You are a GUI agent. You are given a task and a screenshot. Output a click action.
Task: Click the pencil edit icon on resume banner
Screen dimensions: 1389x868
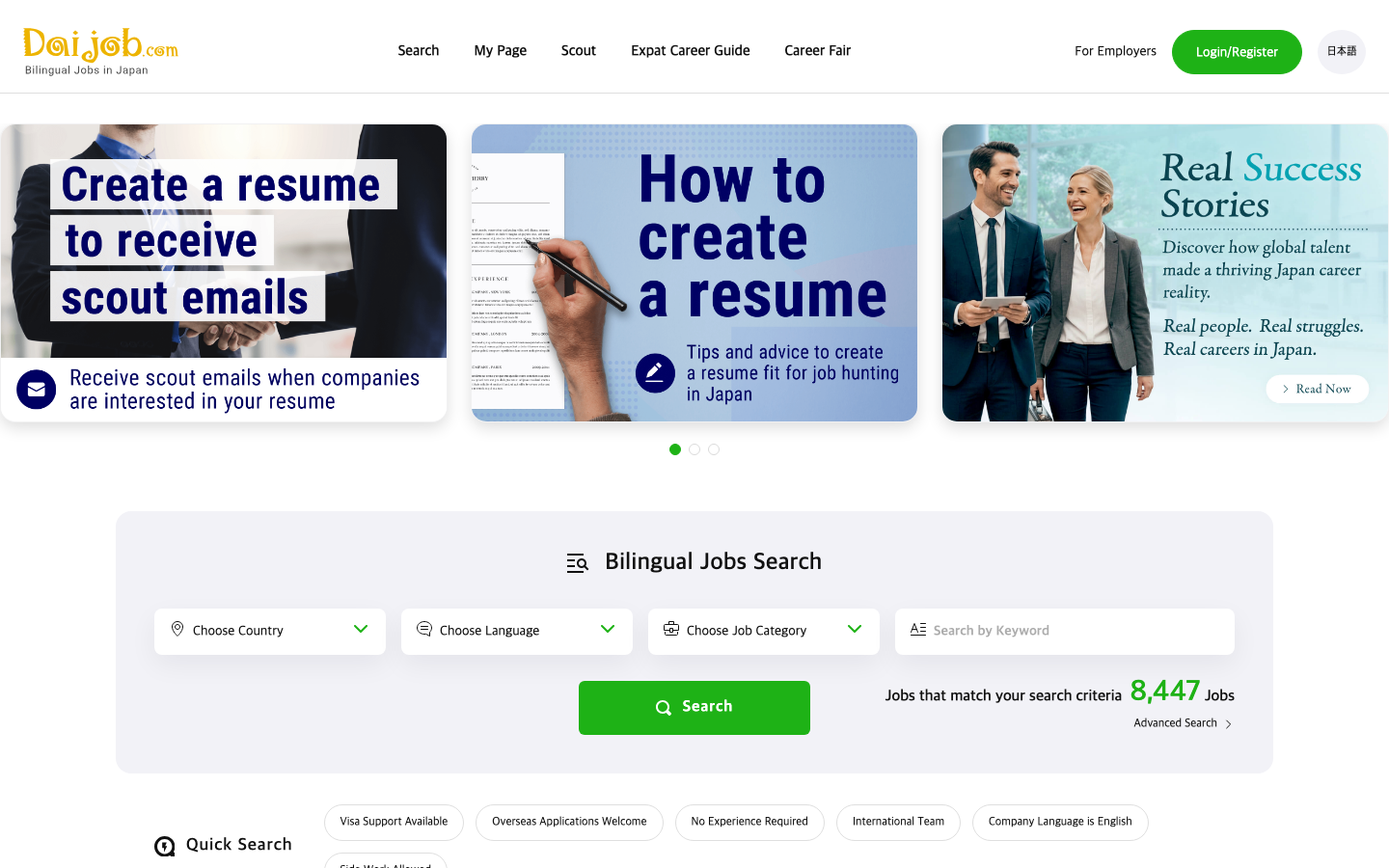click(x=655, y=372)
